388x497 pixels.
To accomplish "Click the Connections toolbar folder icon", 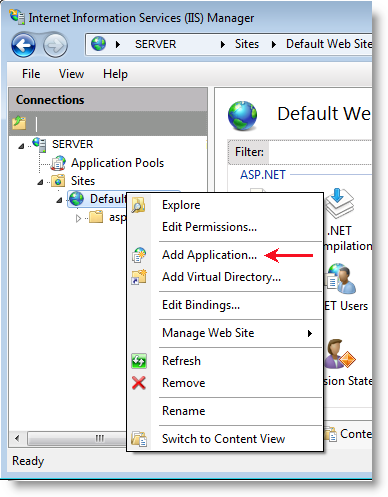I will coord(19,123).
